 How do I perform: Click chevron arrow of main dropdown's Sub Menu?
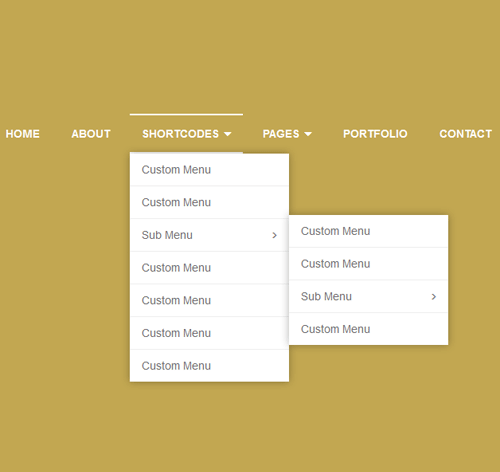(274, 235)
